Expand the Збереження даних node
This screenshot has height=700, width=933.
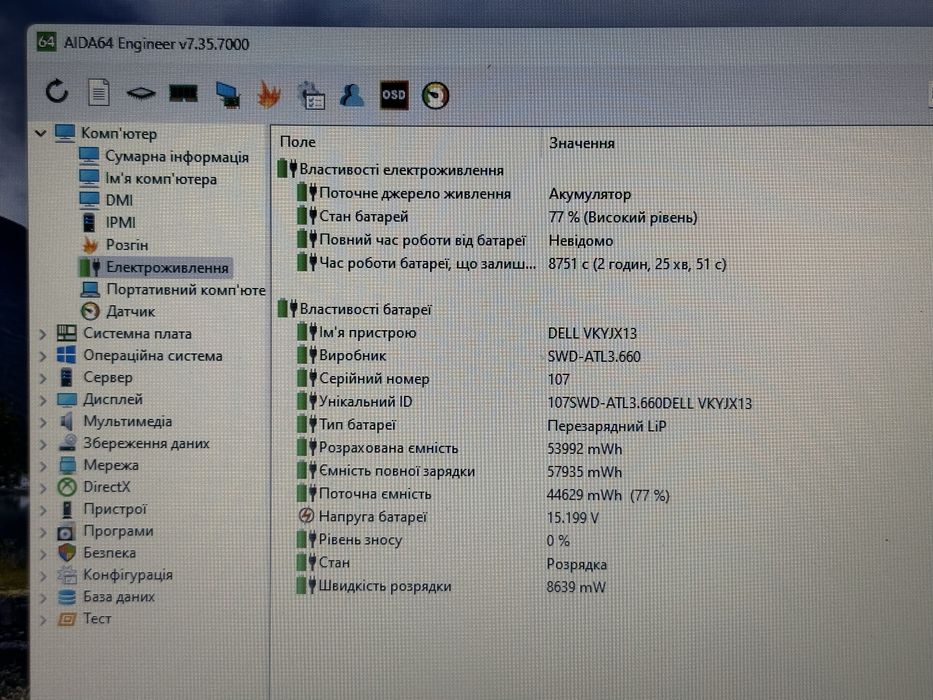coord(43,444)
